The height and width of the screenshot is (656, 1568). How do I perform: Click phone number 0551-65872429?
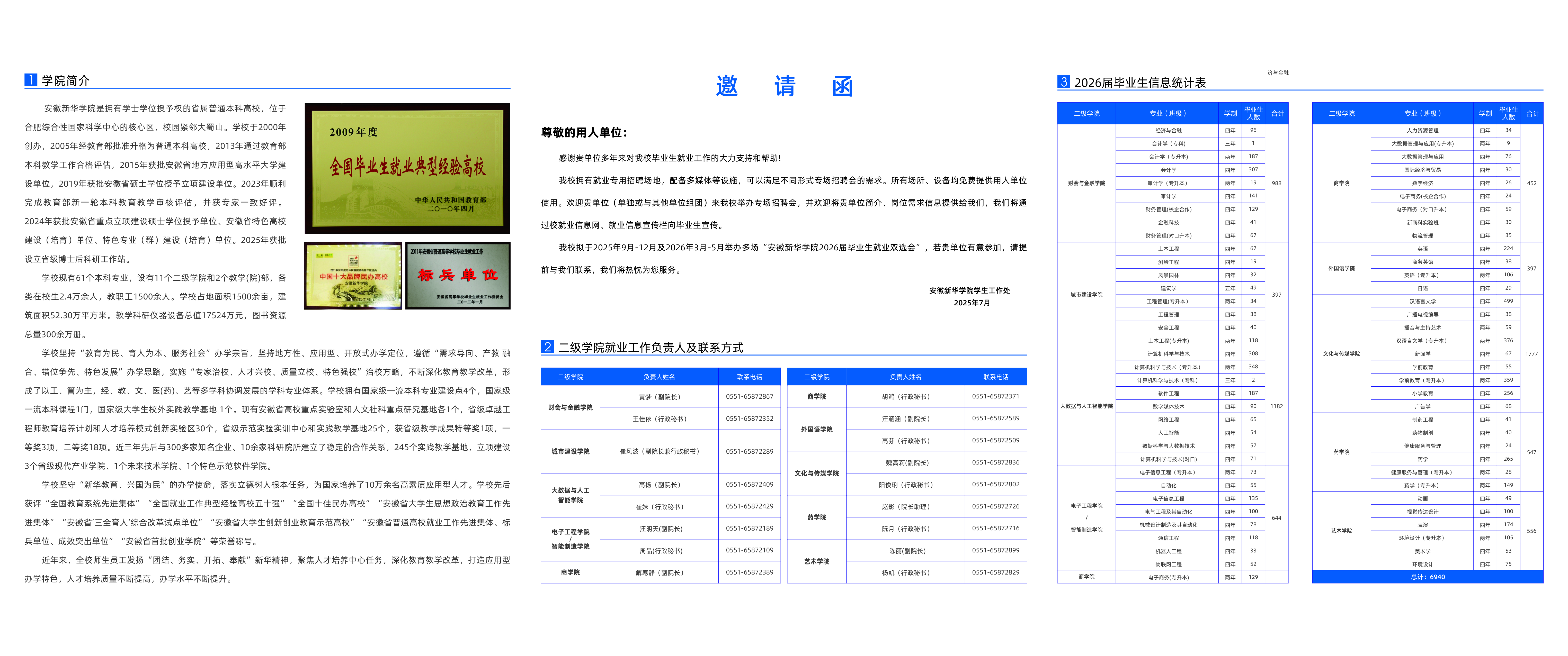[749, 506]
